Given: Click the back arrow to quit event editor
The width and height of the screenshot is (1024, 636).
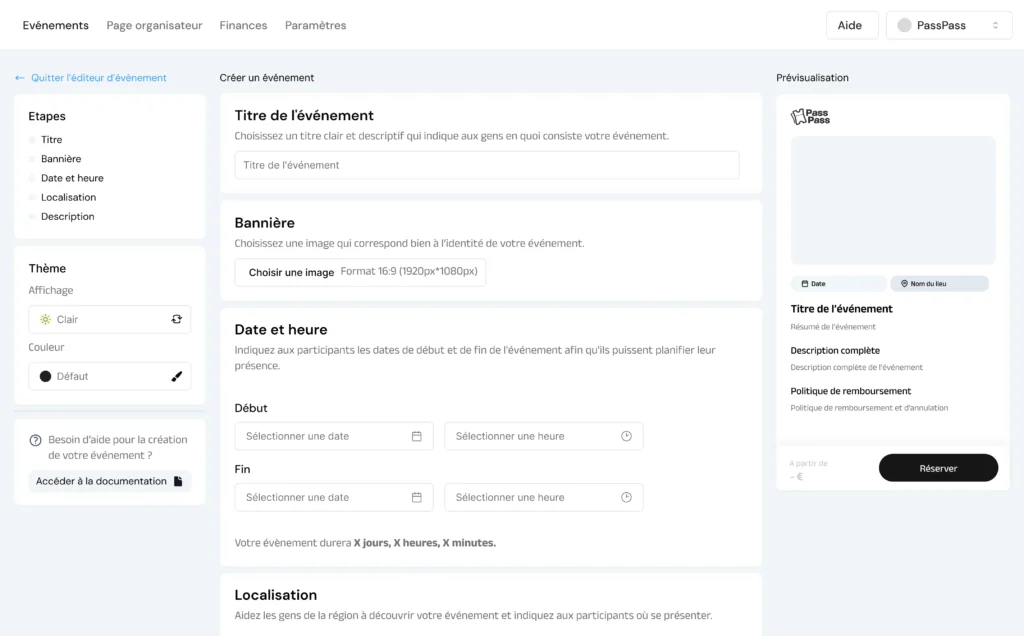Looking at the screenshot, I should point(20,78).
